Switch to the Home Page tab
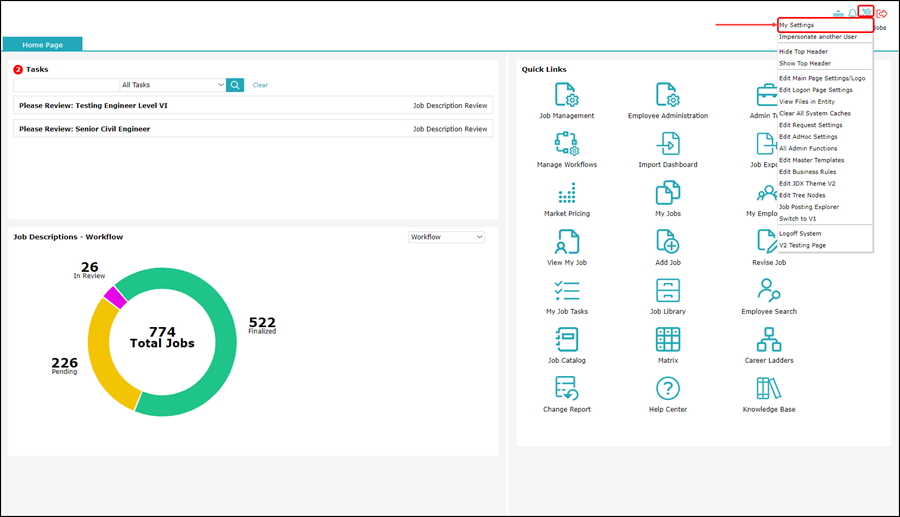Viewport: 900px width, 517px height. (42, 44)
